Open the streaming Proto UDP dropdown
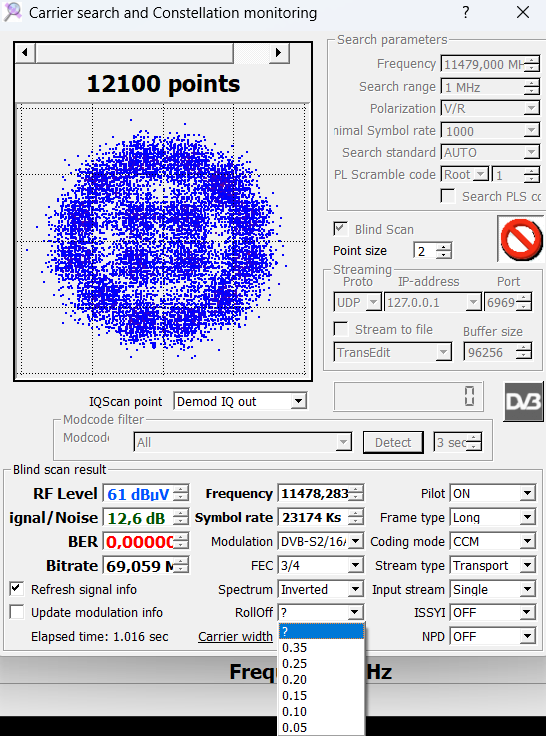Image resolution: width=546 pixels, height=736 pixels. pos(373,302)
